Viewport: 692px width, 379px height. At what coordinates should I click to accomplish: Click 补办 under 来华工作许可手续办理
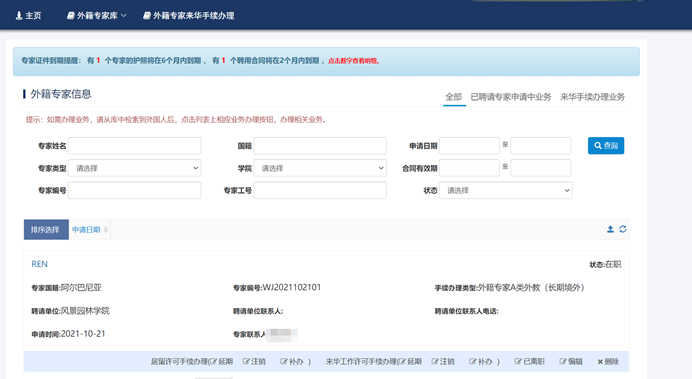point(481,361)
